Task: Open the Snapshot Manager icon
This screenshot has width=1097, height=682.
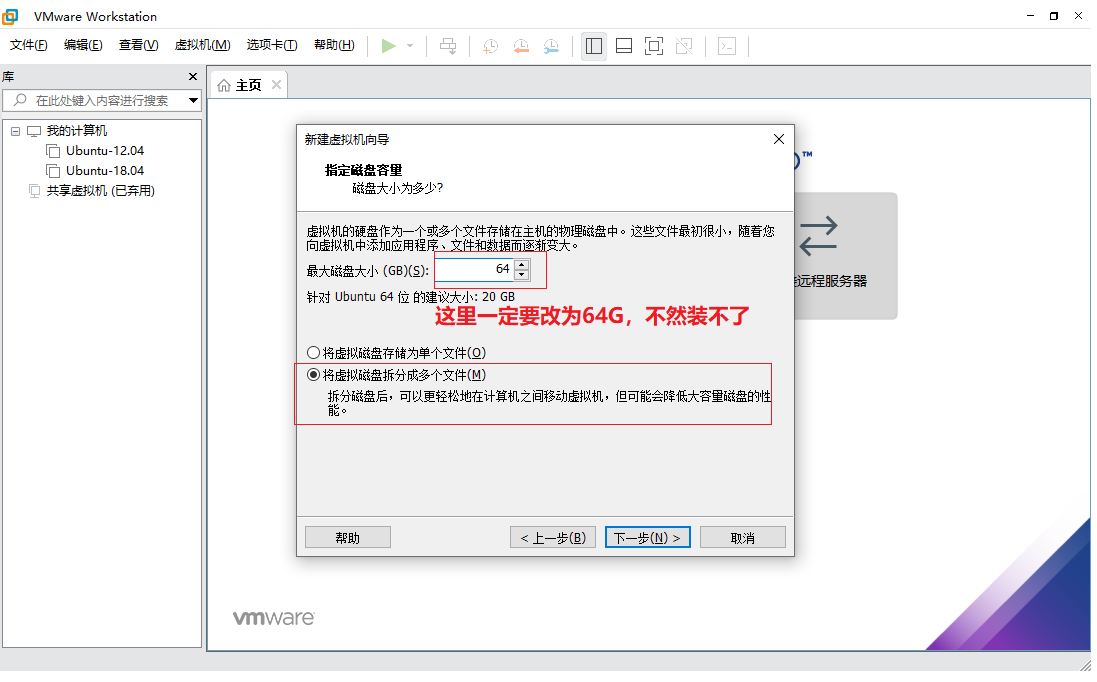Action: 551,46
